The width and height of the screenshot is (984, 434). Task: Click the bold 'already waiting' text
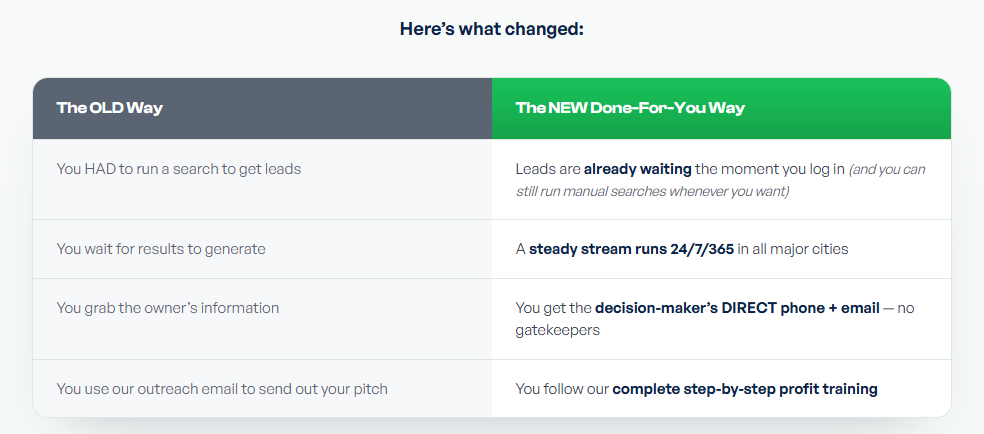(638, 169)
